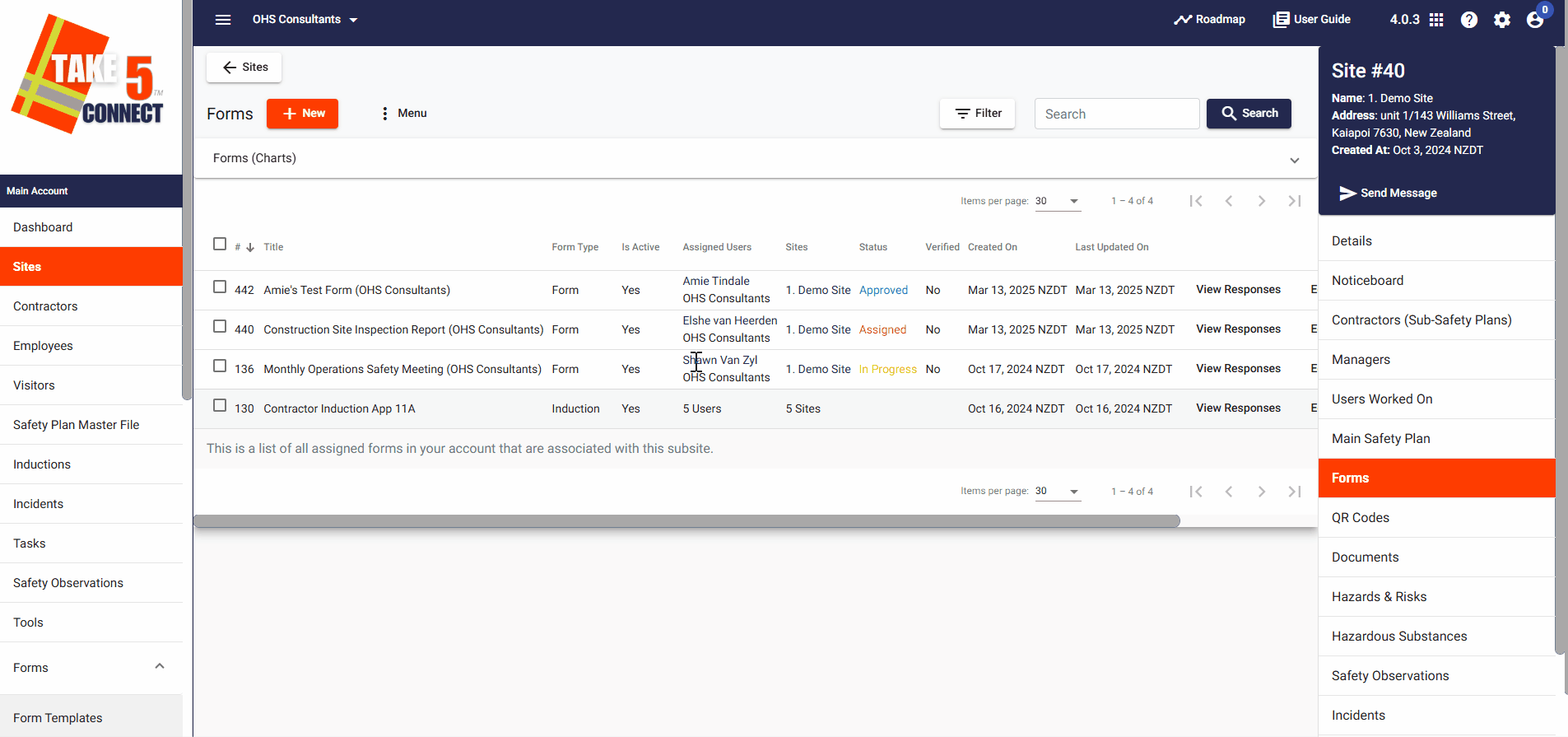Open Form Templates in the sidebar
The height and width of the screenshot is (737, 1568).
[91, 716]
